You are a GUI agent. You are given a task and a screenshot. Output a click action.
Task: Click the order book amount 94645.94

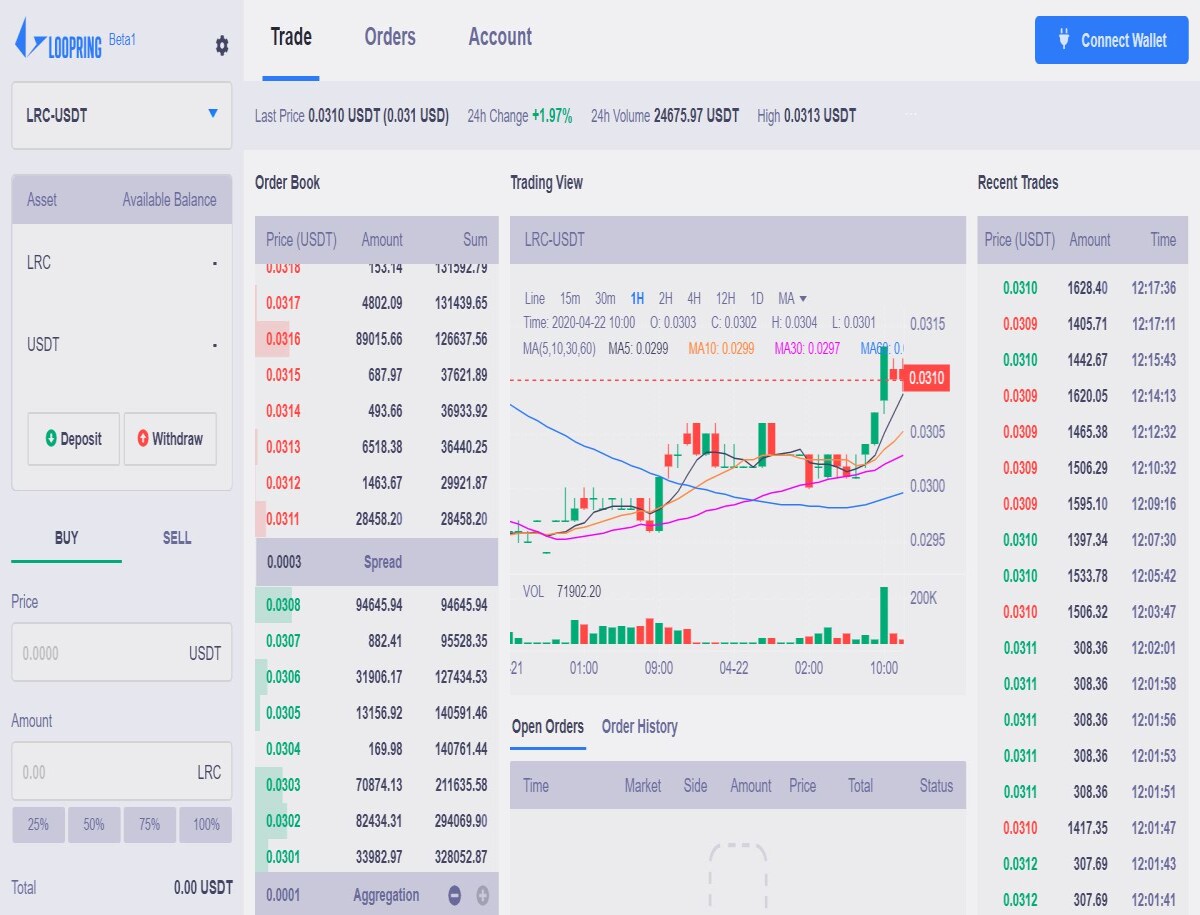pos(379,605)
